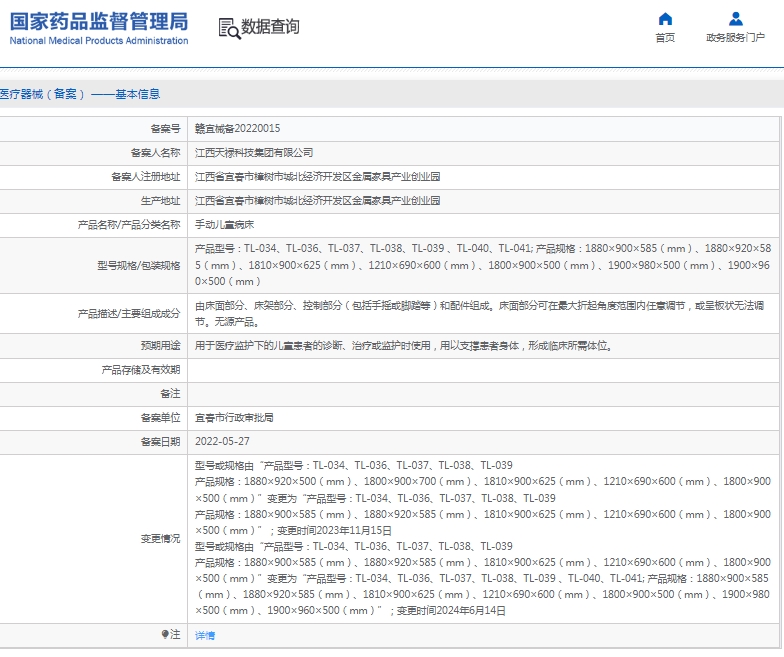Go to 首页 link text

665,38
